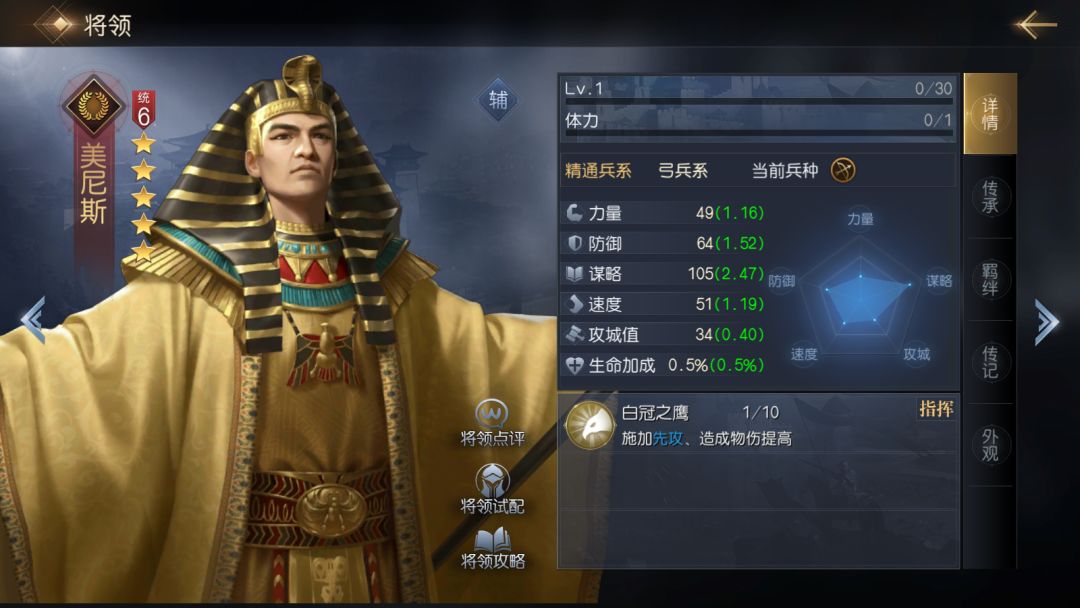This screenshot has height=608, width=1080.
Task: Open the 羁绊 tab
Action: pyautogui.click(x=990, y=280)
